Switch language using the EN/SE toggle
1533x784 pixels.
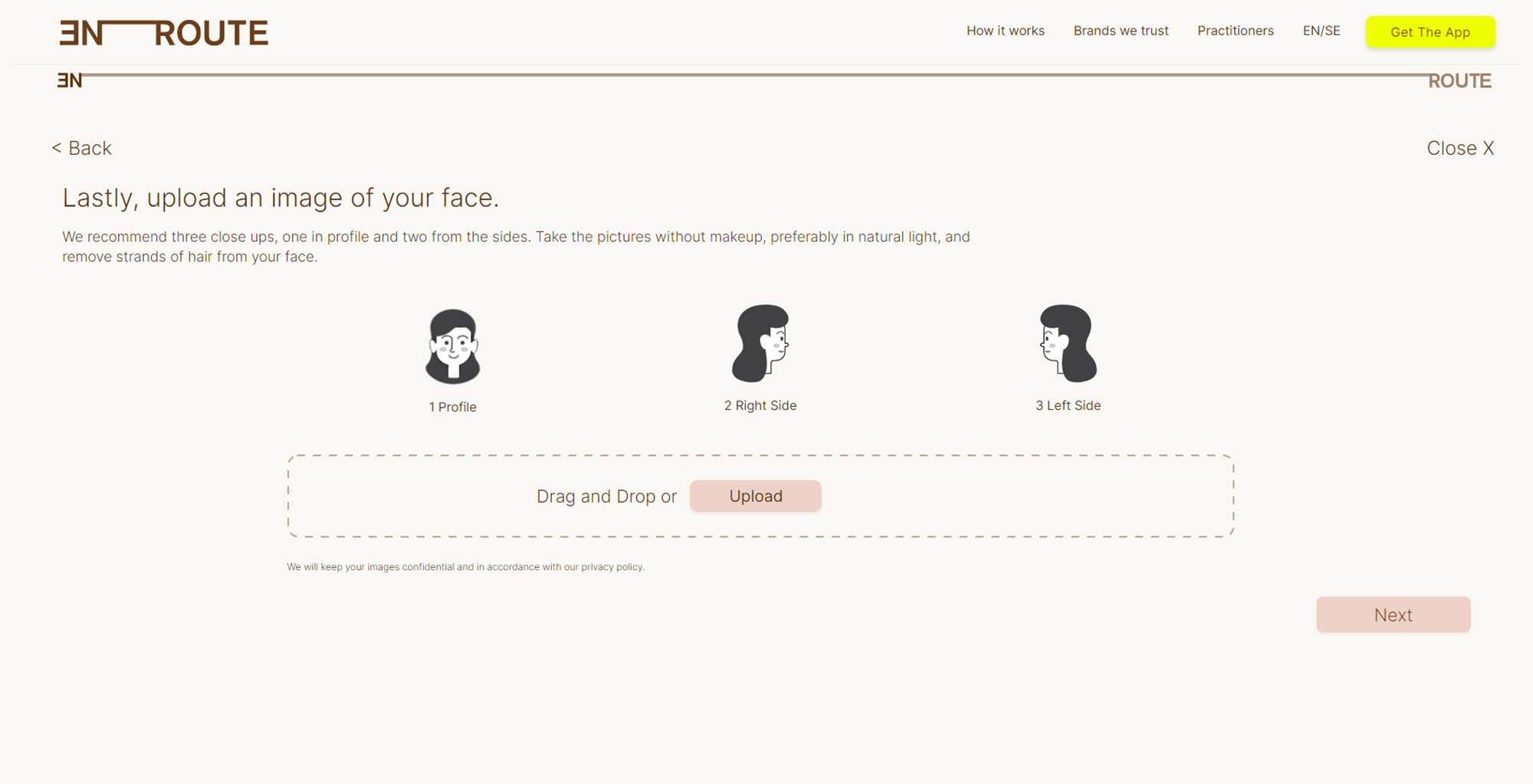click(1321, 31)
